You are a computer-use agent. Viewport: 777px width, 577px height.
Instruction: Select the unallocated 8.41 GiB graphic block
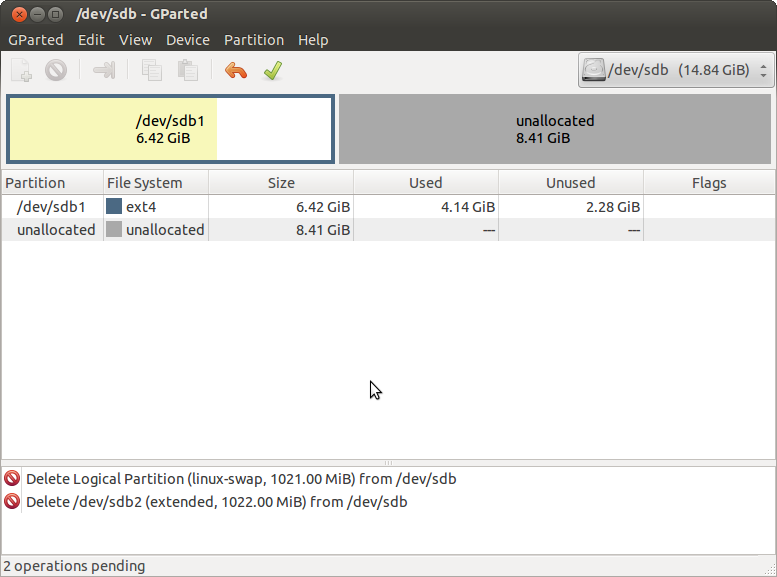tap(555, 129)
